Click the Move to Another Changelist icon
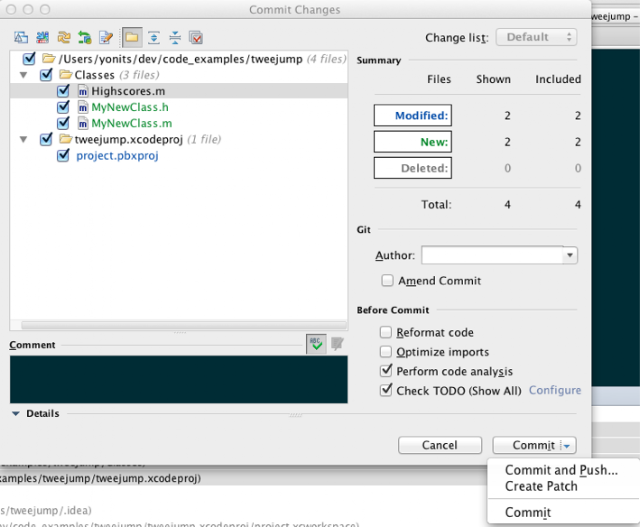The height and width of the screenshot is (527, 640). click(x=42, y=38)
